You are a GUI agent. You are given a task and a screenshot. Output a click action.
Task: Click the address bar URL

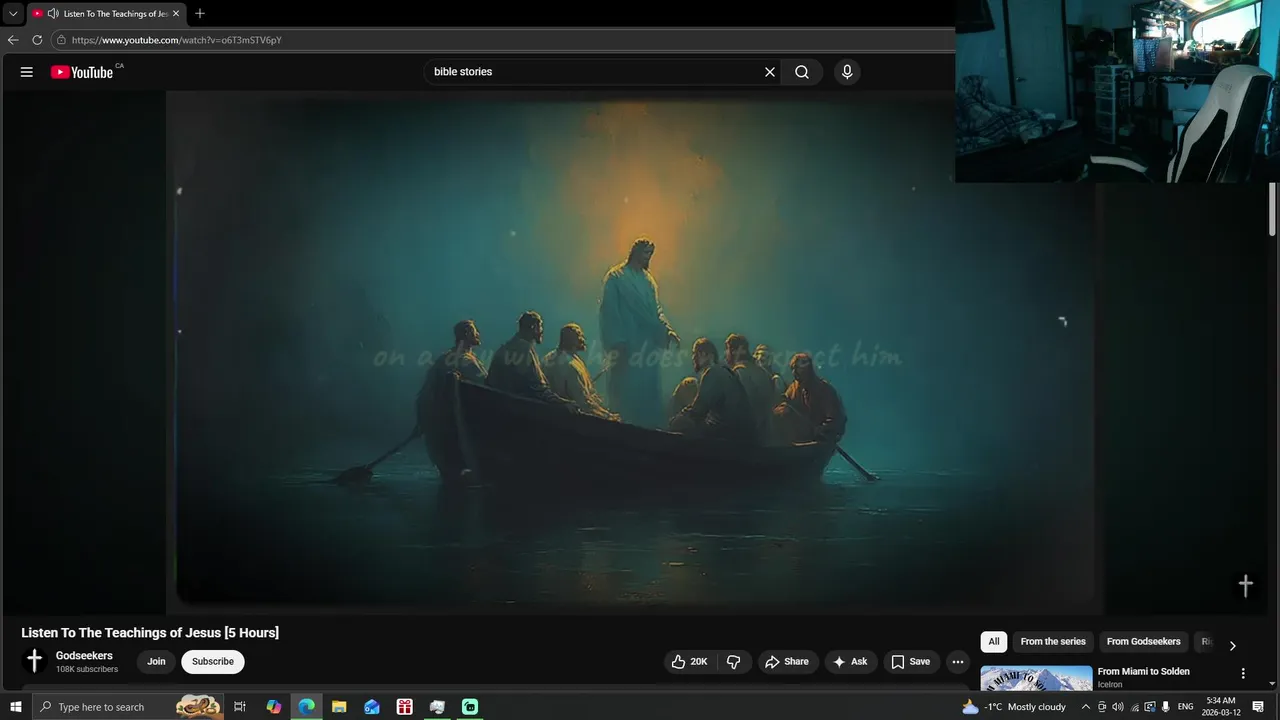(x=176, y=40)
